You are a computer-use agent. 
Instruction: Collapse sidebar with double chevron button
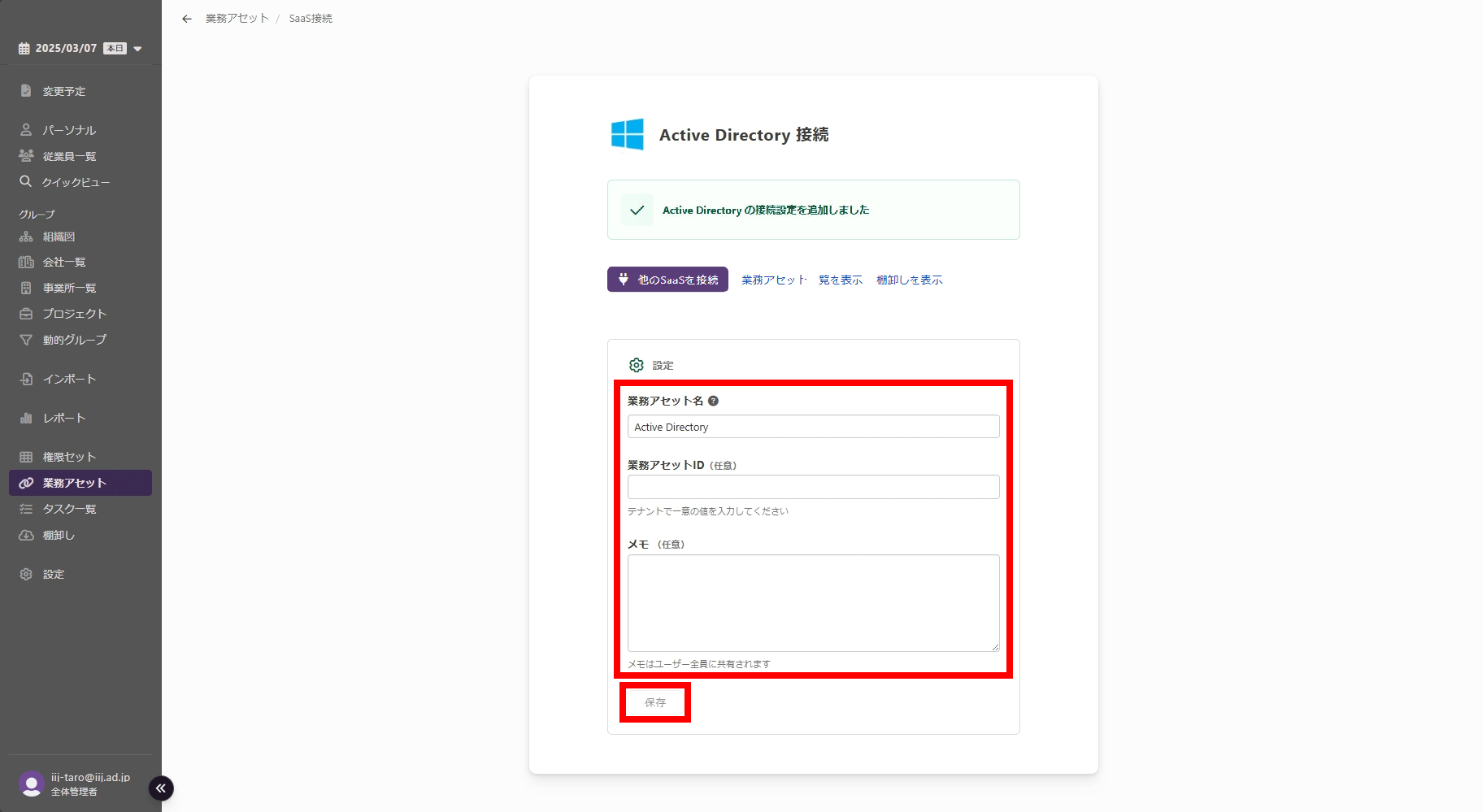tap(161, 788)
